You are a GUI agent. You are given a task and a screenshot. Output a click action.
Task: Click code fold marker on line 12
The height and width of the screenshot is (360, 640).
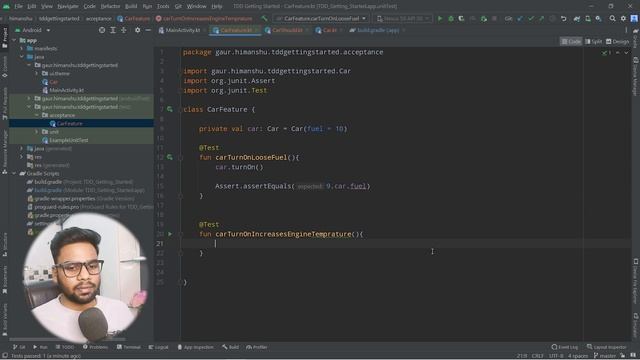(x=180, y=157)
